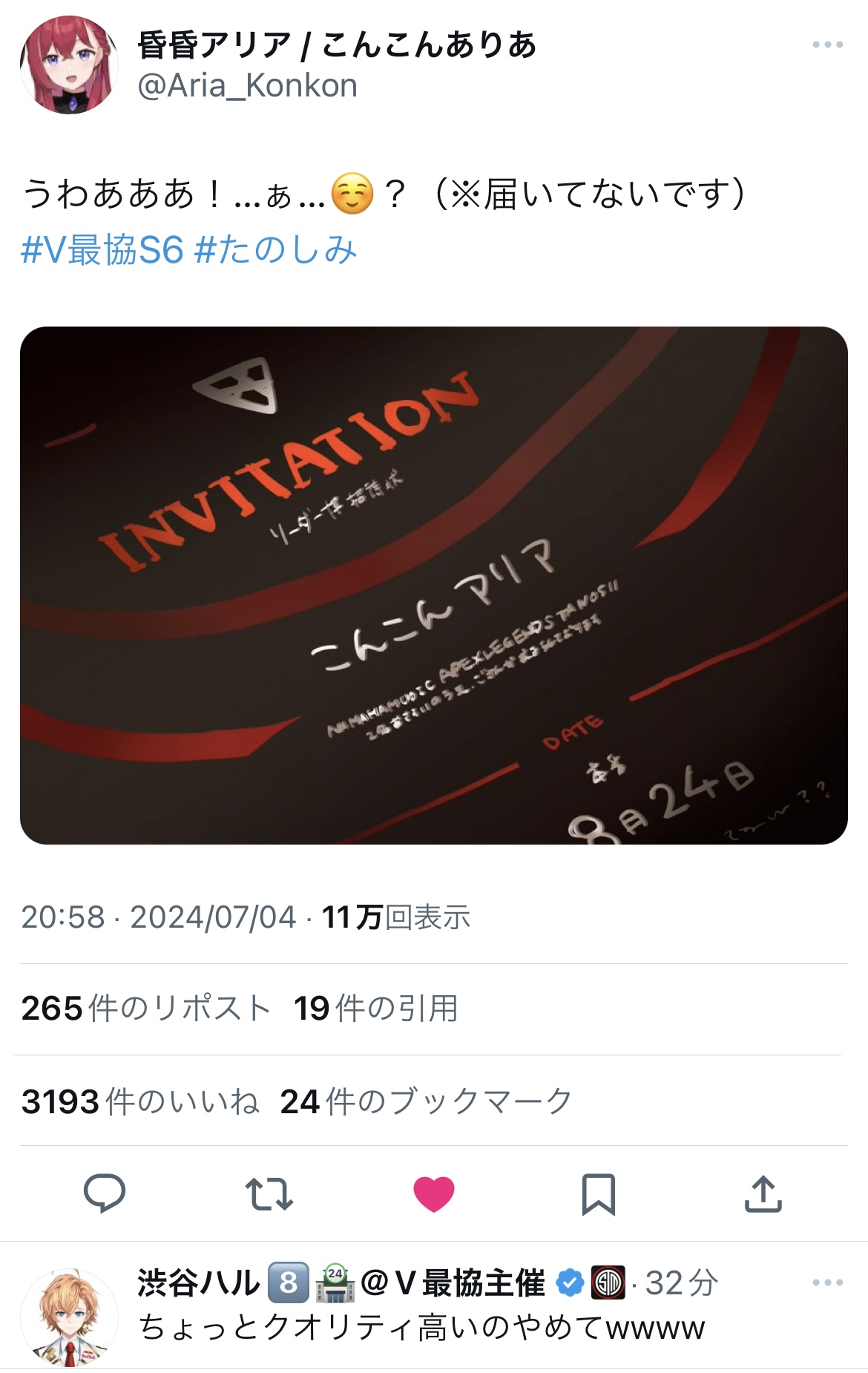The height and width of the screenshot is (1373, 868).
Task: Tap the repost arrows icon
Action: pos(269,1193)
